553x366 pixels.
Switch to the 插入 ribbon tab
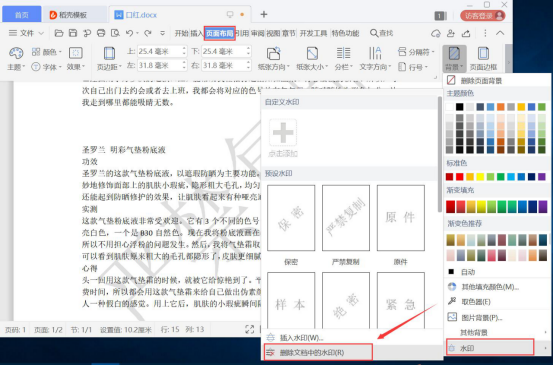pos(197,33)
